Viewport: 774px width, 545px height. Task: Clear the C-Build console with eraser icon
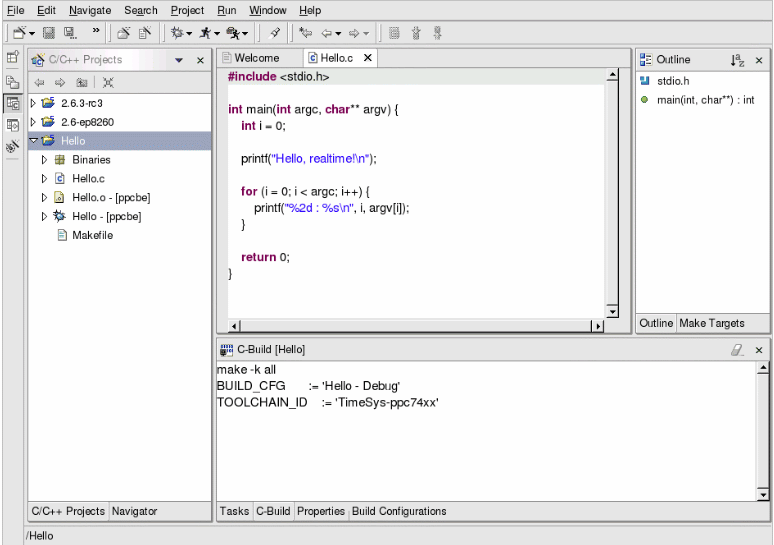pos(737,350)
